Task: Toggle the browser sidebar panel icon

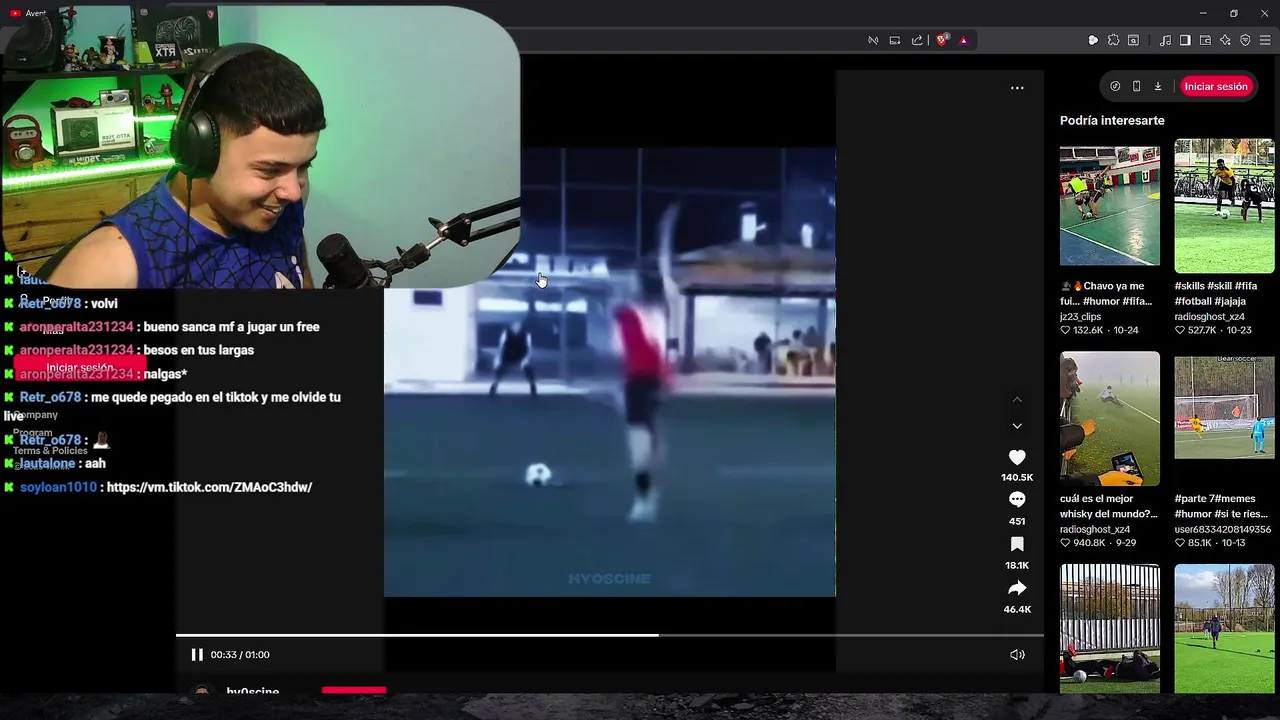Action: (x=1185, y=40)
